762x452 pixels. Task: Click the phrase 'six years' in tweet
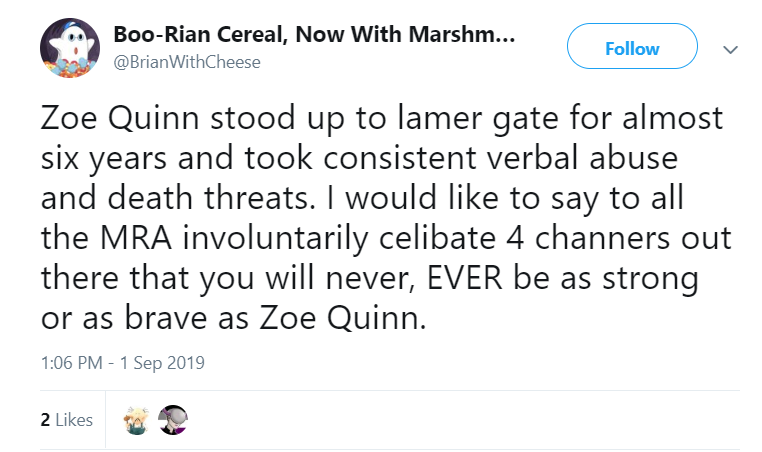[x=104, y=159]
